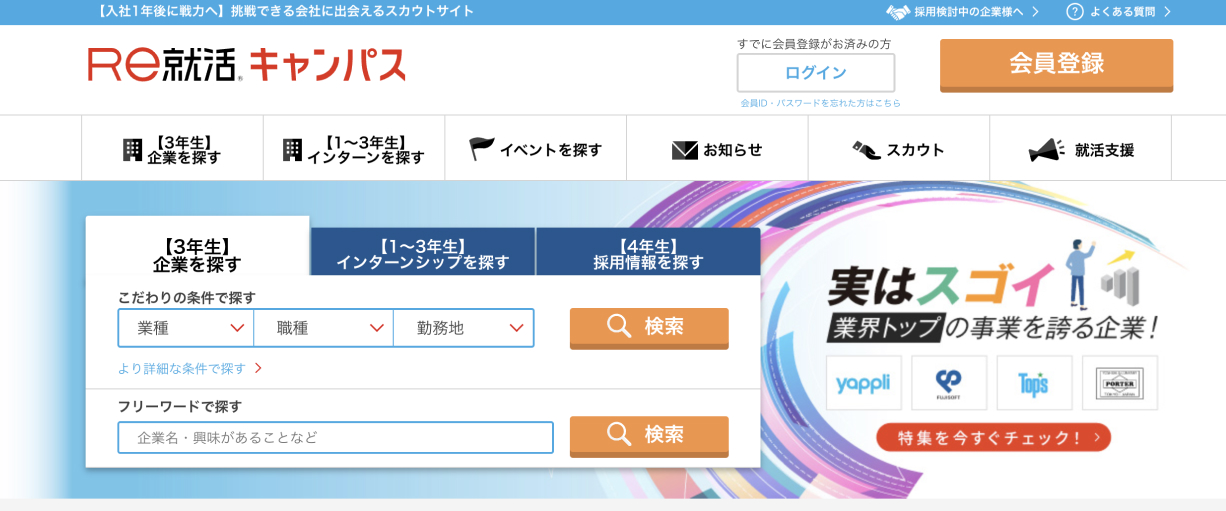The image size is (1226, 511).
Task: Open the 職種 dropdown
Action: point(323,328)
